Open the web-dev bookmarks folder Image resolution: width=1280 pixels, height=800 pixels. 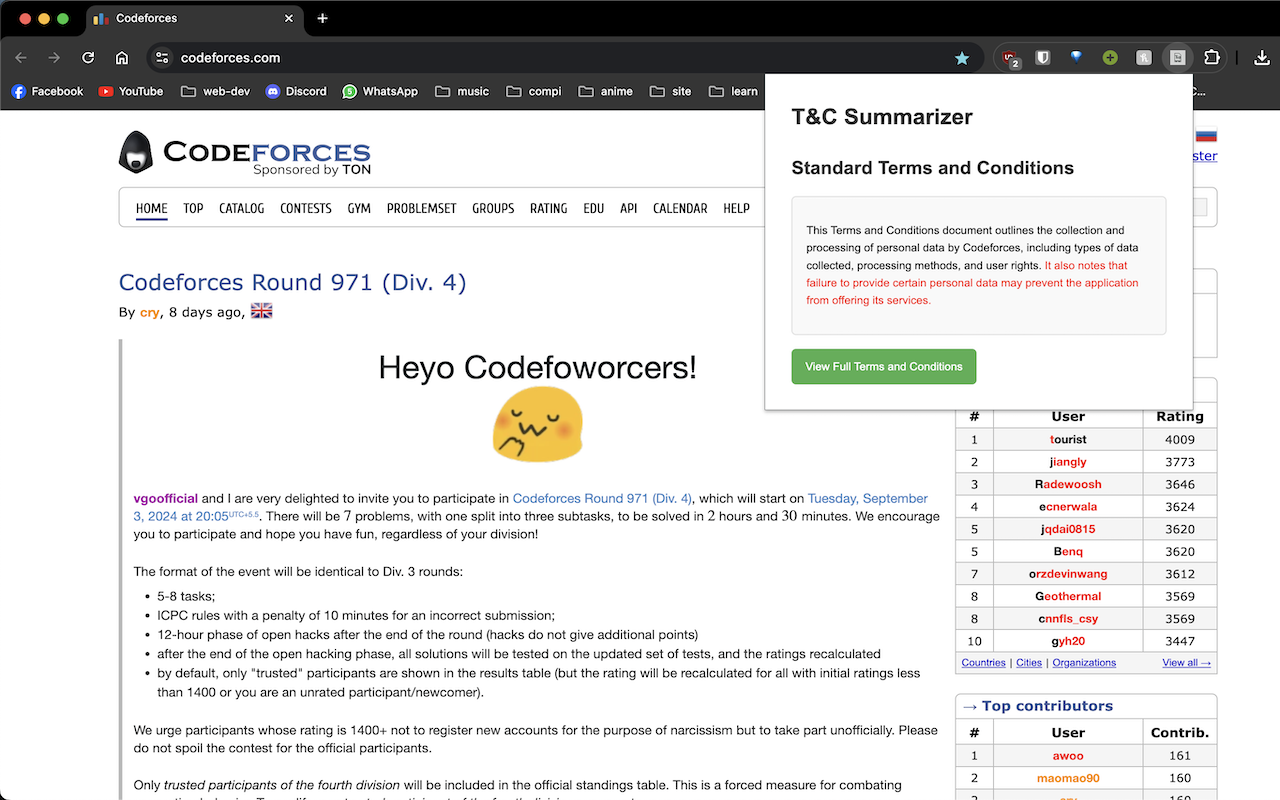(215, 91)
